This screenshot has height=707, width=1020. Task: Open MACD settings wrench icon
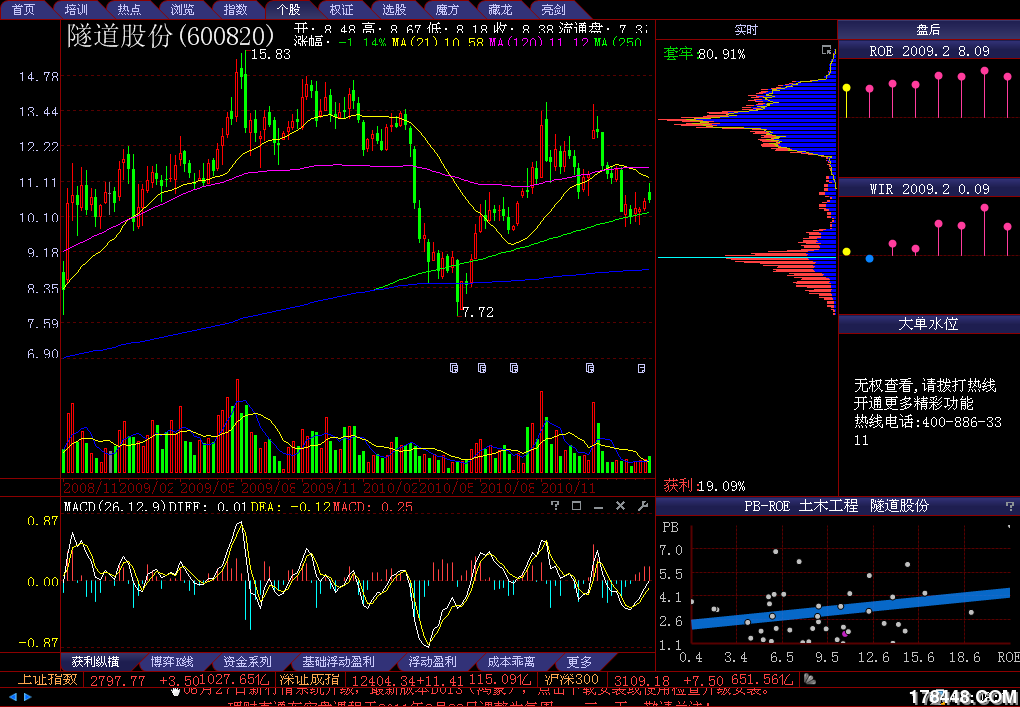pyautogui.click(x=642, y=507)
